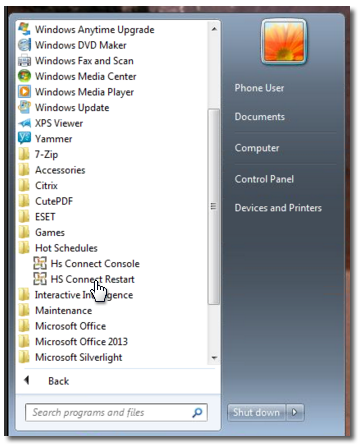Expand the Microsoft Silverlight folder
The height and width of the screenshot is (445, 360).
[70, 357]
